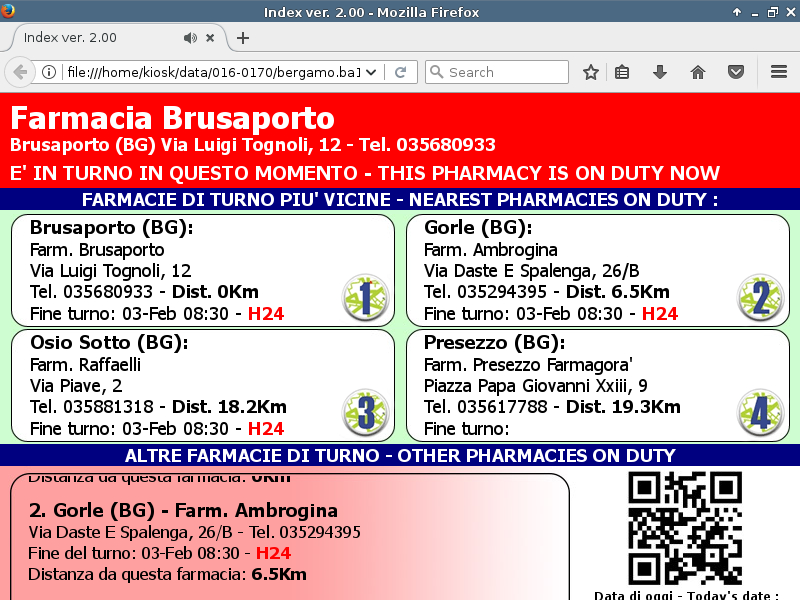The height and width of the screenshot is (600, 800).
Task: Open the Firefox hamburger menu
Action: coord(779,72)
